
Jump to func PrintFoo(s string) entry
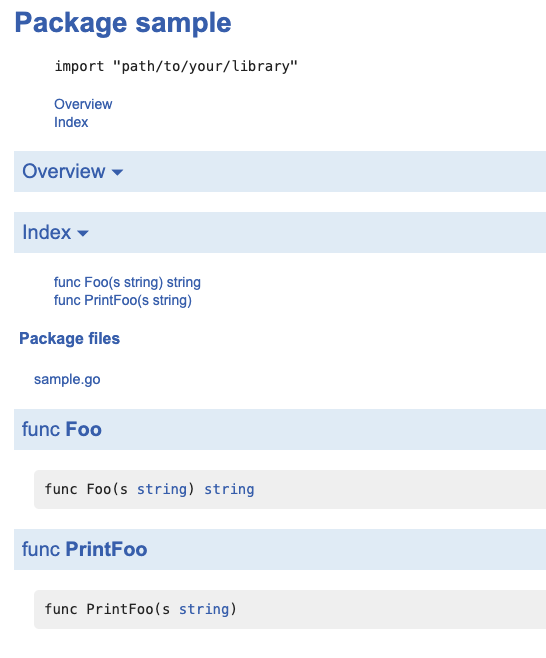123,300
